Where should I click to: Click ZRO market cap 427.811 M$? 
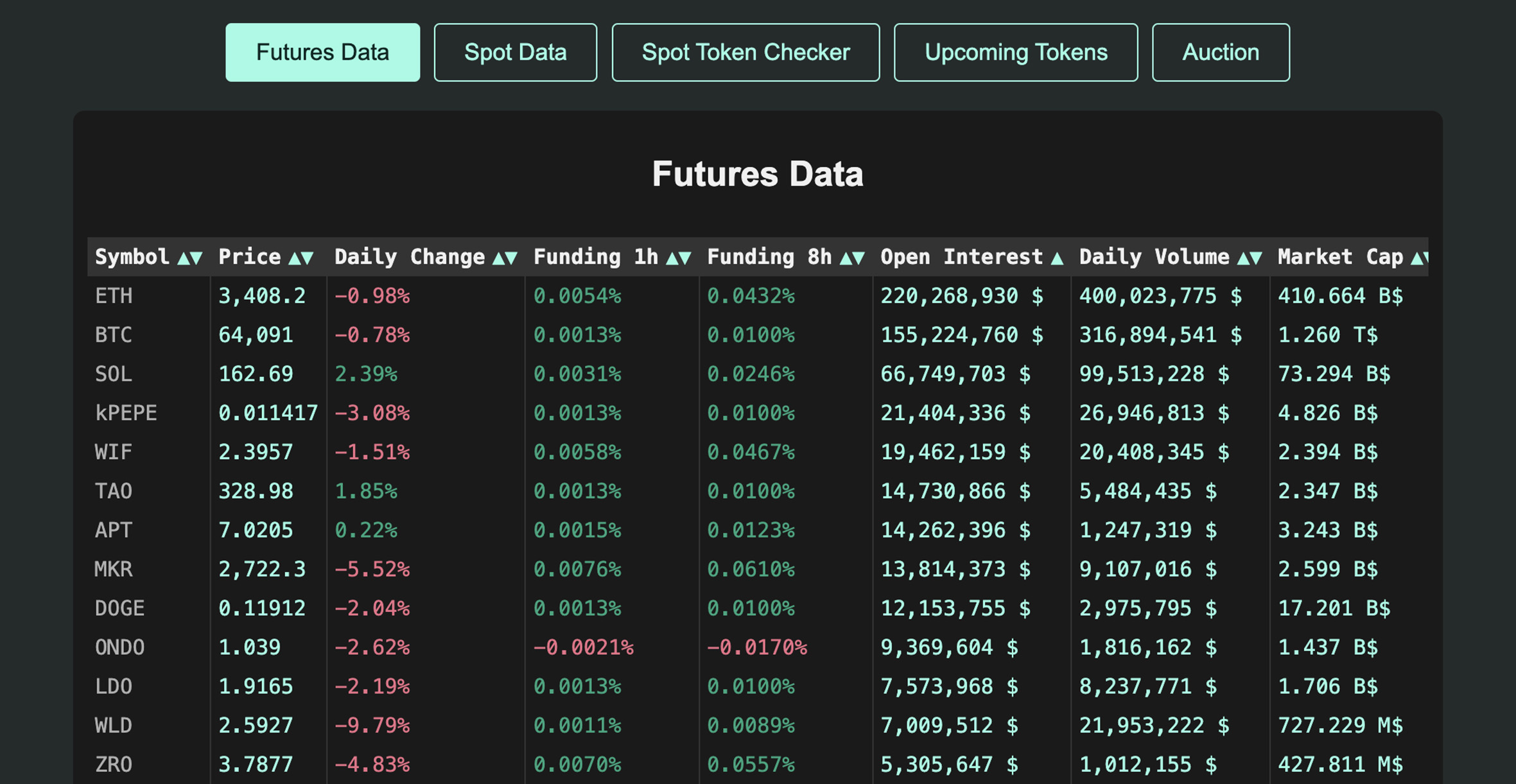[x=1341, y=765]
